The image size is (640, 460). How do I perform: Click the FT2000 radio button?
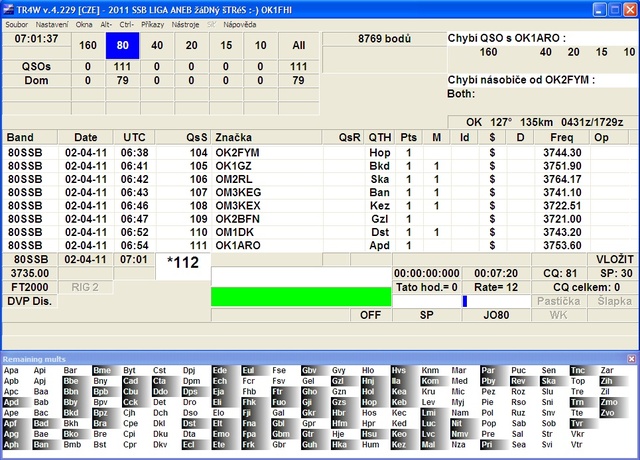pyautogui.click(x=32, y=286)
